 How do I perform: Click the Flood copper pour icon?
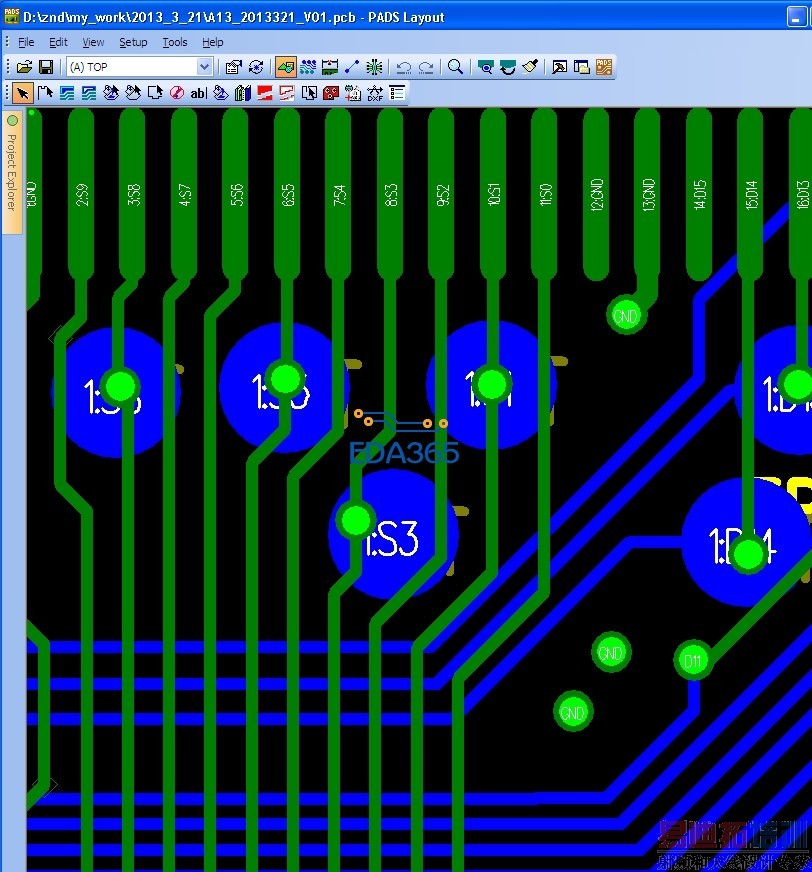coord(221,93)
